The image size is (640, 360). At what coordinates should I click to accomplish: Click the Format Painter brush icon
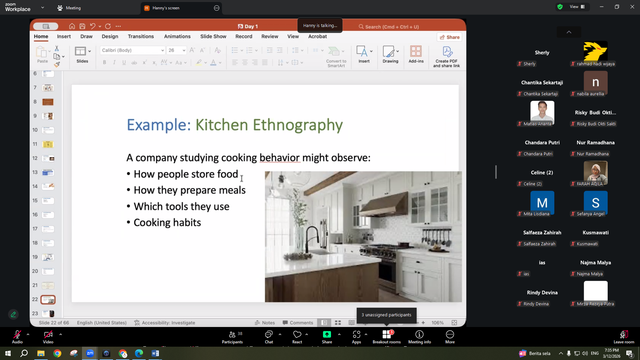pyautogui.click(x=57, y=64)
